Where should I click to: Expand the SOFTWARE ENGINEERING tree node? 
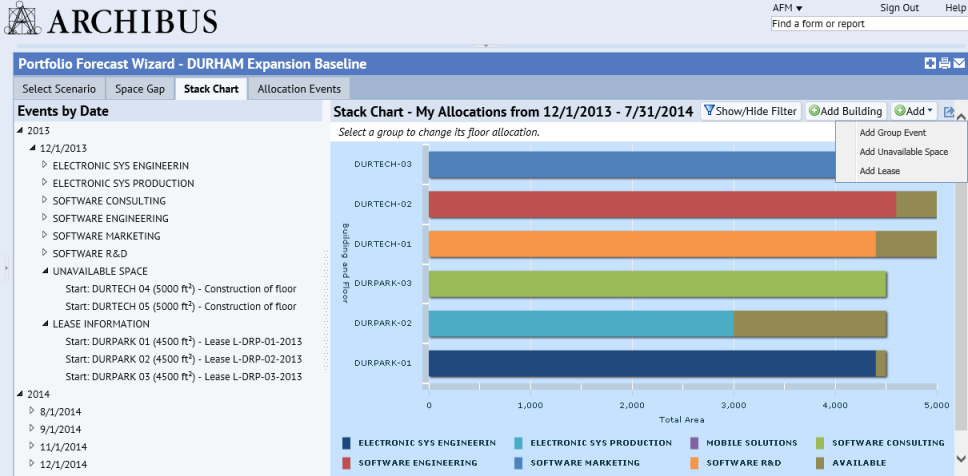[x=44, y=218]
